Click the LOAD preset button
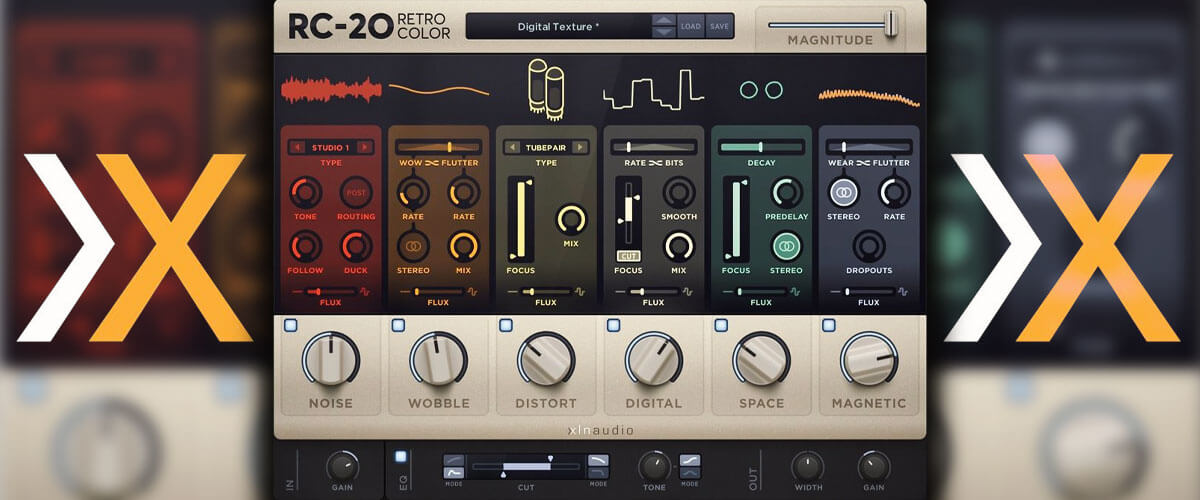1200x500 pixels. (x=691, y=27)
